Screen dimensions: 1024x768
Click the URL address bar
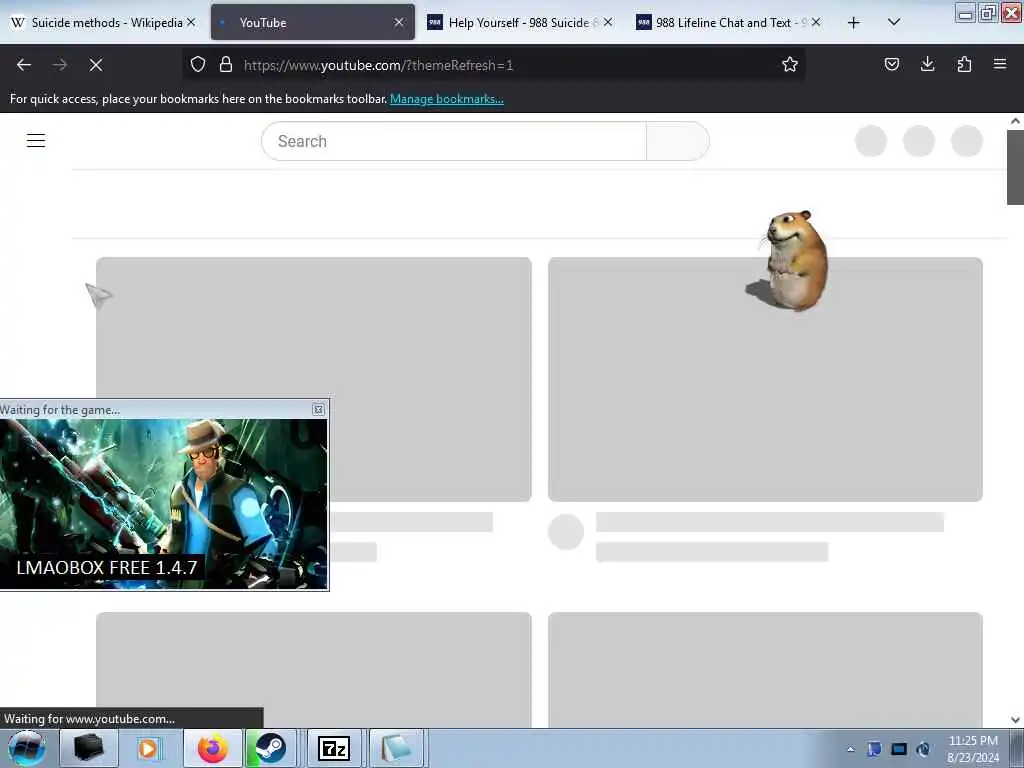coord(493,65)
